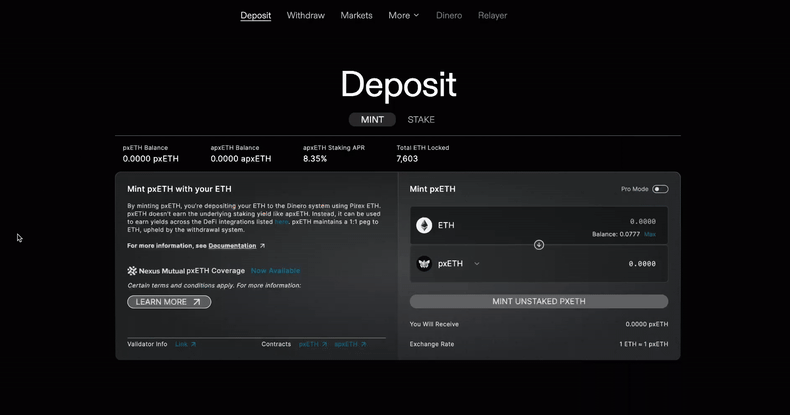Screen dimensions: 790x415
Task: Open the 'here' DeFi integrations link
Action: click(x=281, y=222)
